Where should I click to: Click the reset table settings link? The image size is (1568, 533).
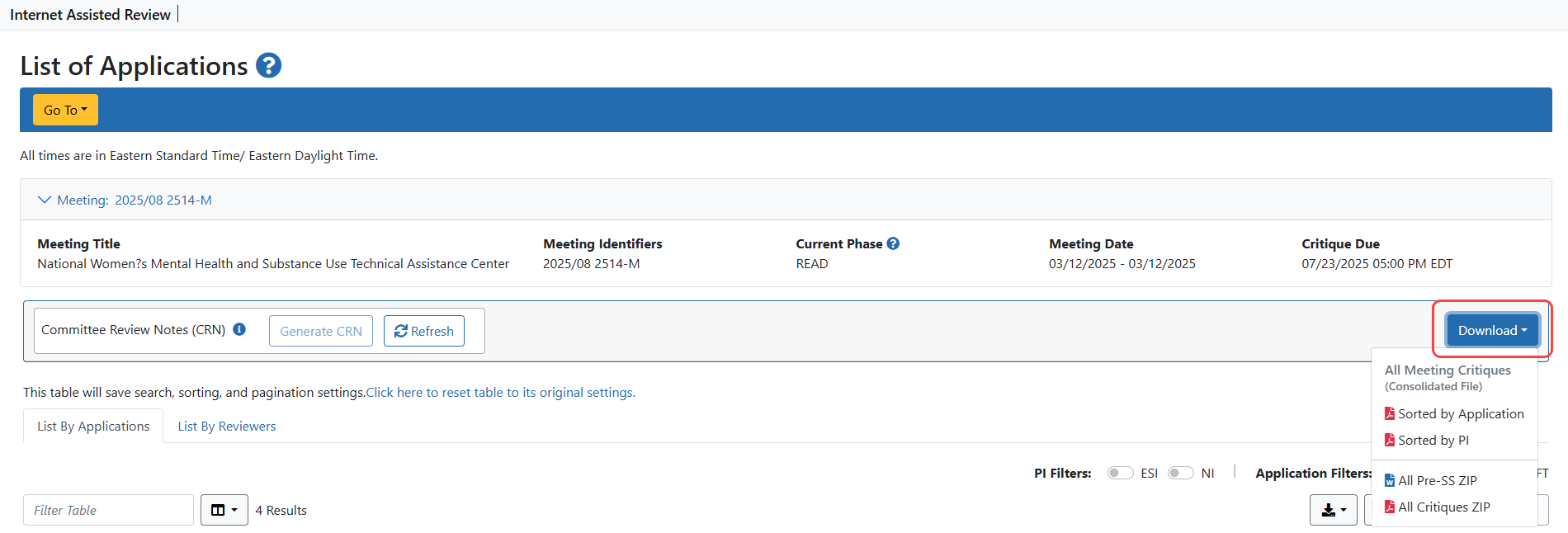tap(501, 392)
